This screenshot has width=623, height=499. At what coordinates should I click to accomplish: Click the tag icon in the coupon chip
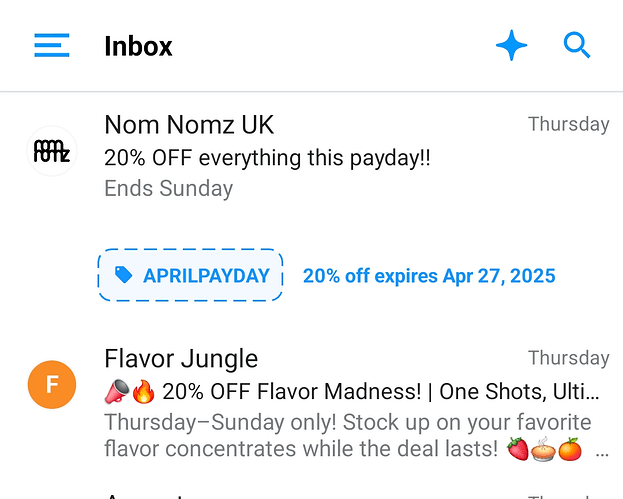[124, 275]
